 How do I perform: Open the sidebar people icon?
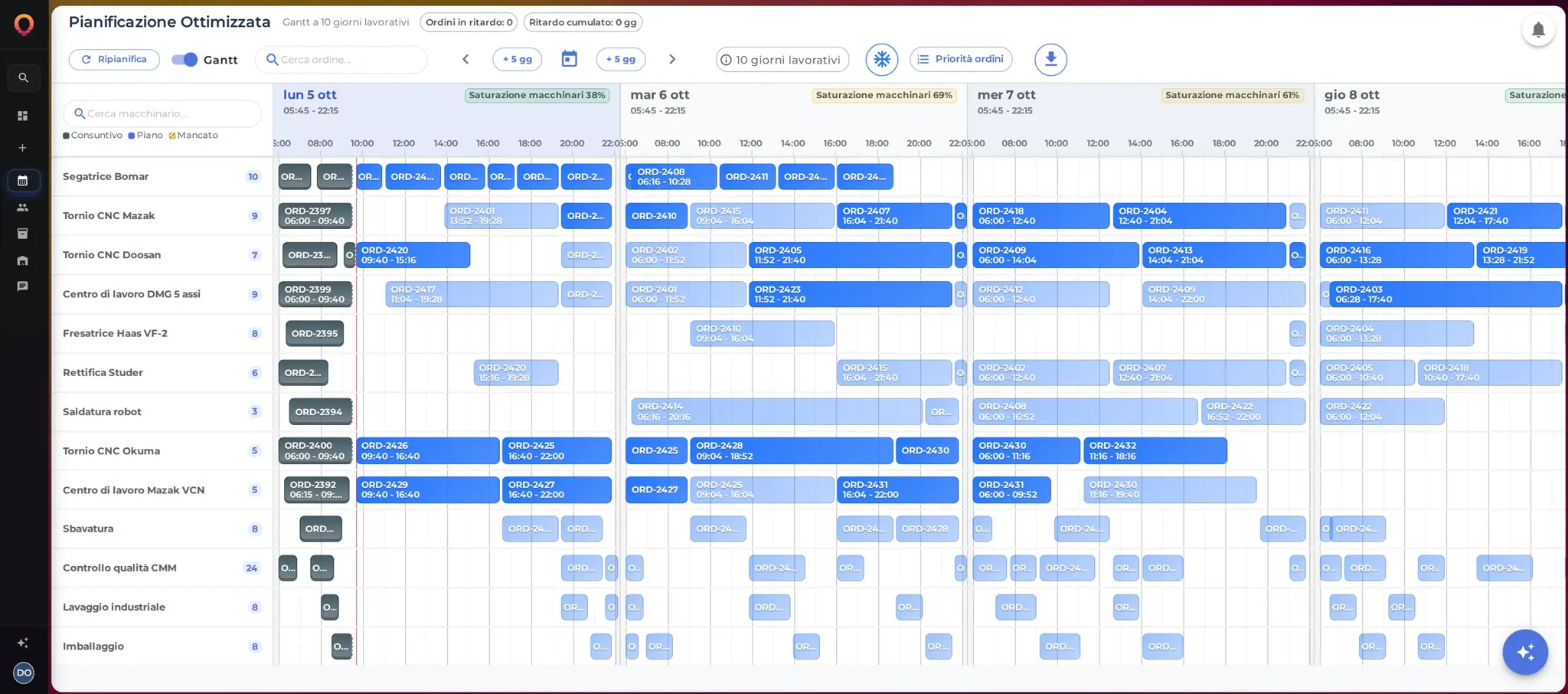pyautogui.click(x=23, y=208)
